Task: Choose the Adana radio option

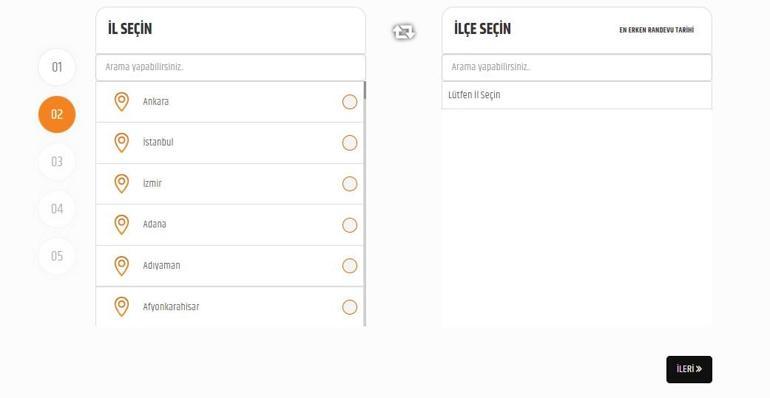Action: [350, 225]
